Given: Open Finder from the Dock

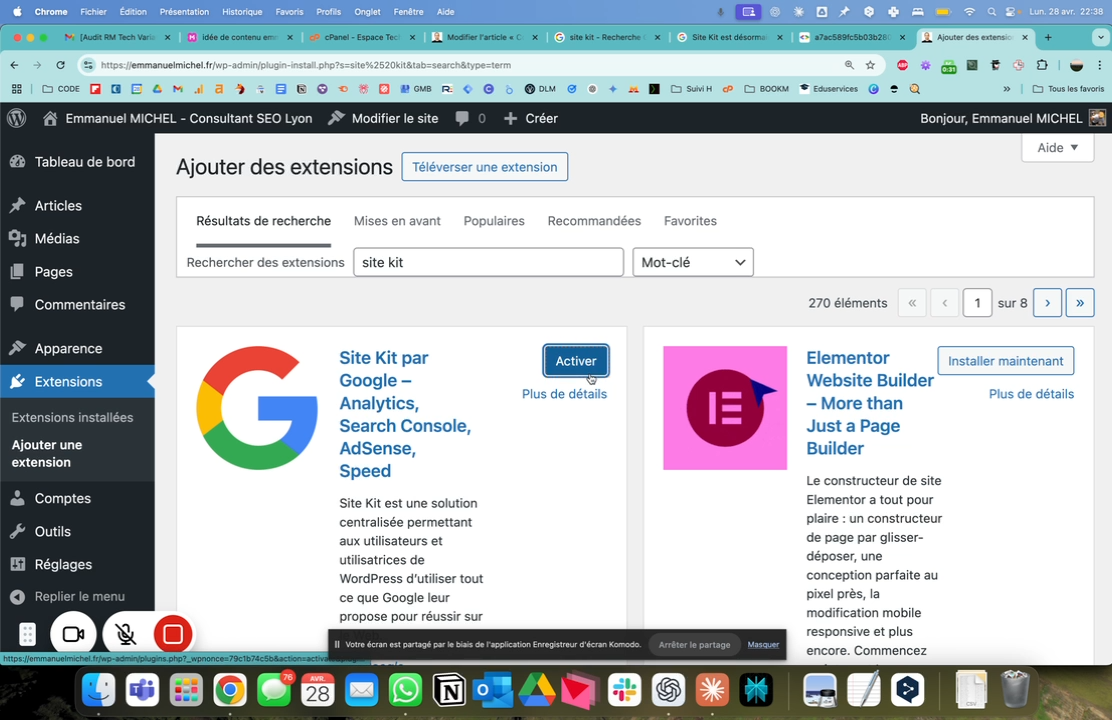Looking at the screenshot, I should pyautogui.click(x=99, y=689).
